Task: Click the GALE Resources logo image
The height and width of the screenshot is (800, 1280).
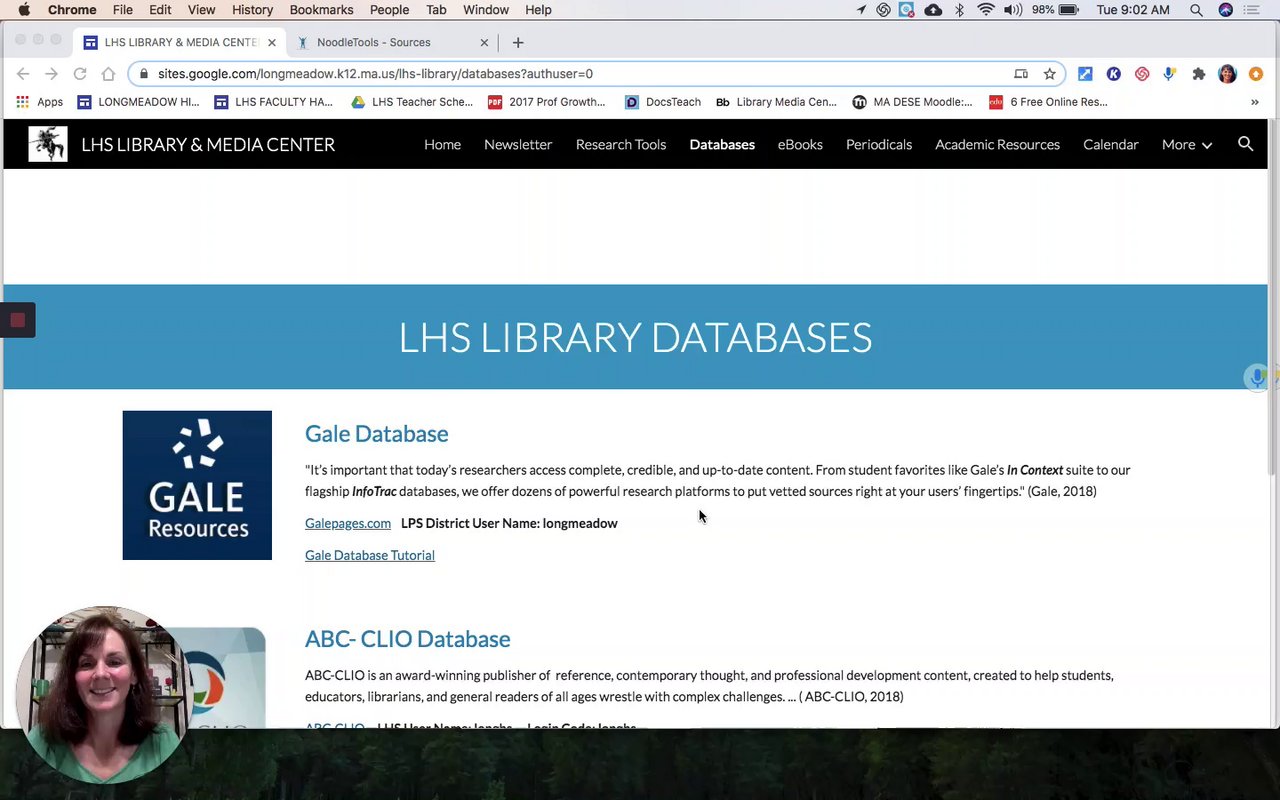Action: click(197, 485)
